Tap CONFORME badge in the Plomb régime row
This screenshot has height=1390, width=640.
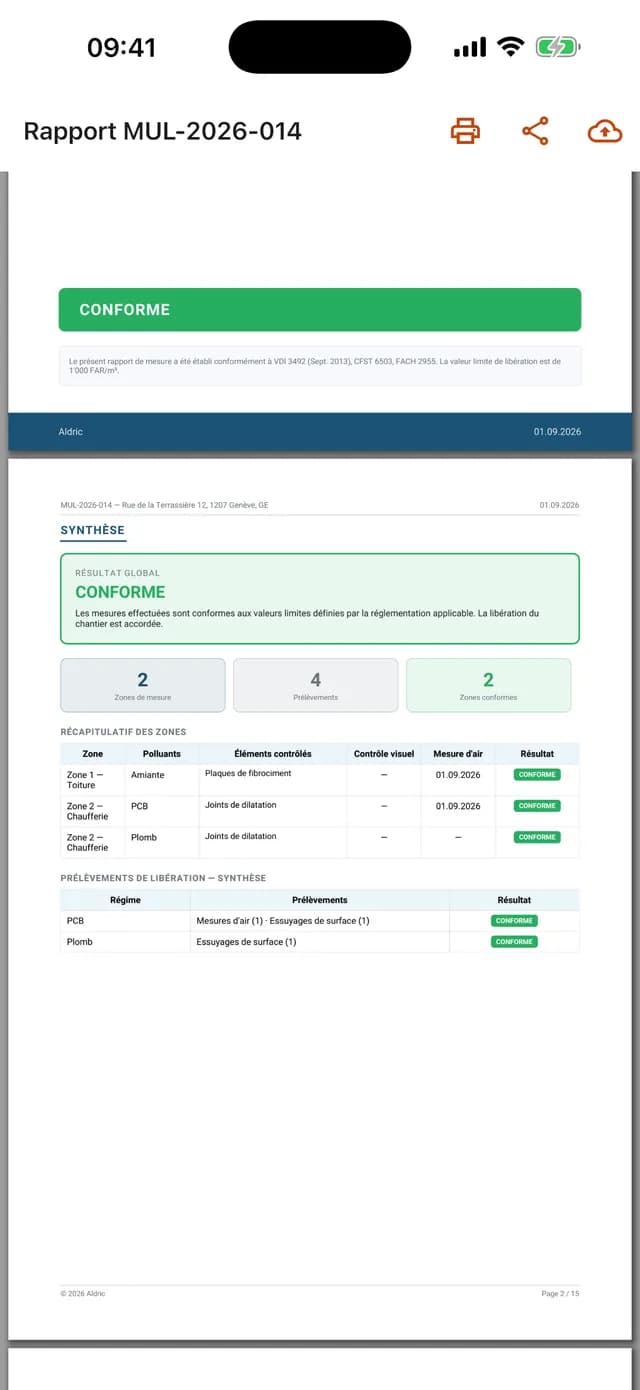click(514, 942)
